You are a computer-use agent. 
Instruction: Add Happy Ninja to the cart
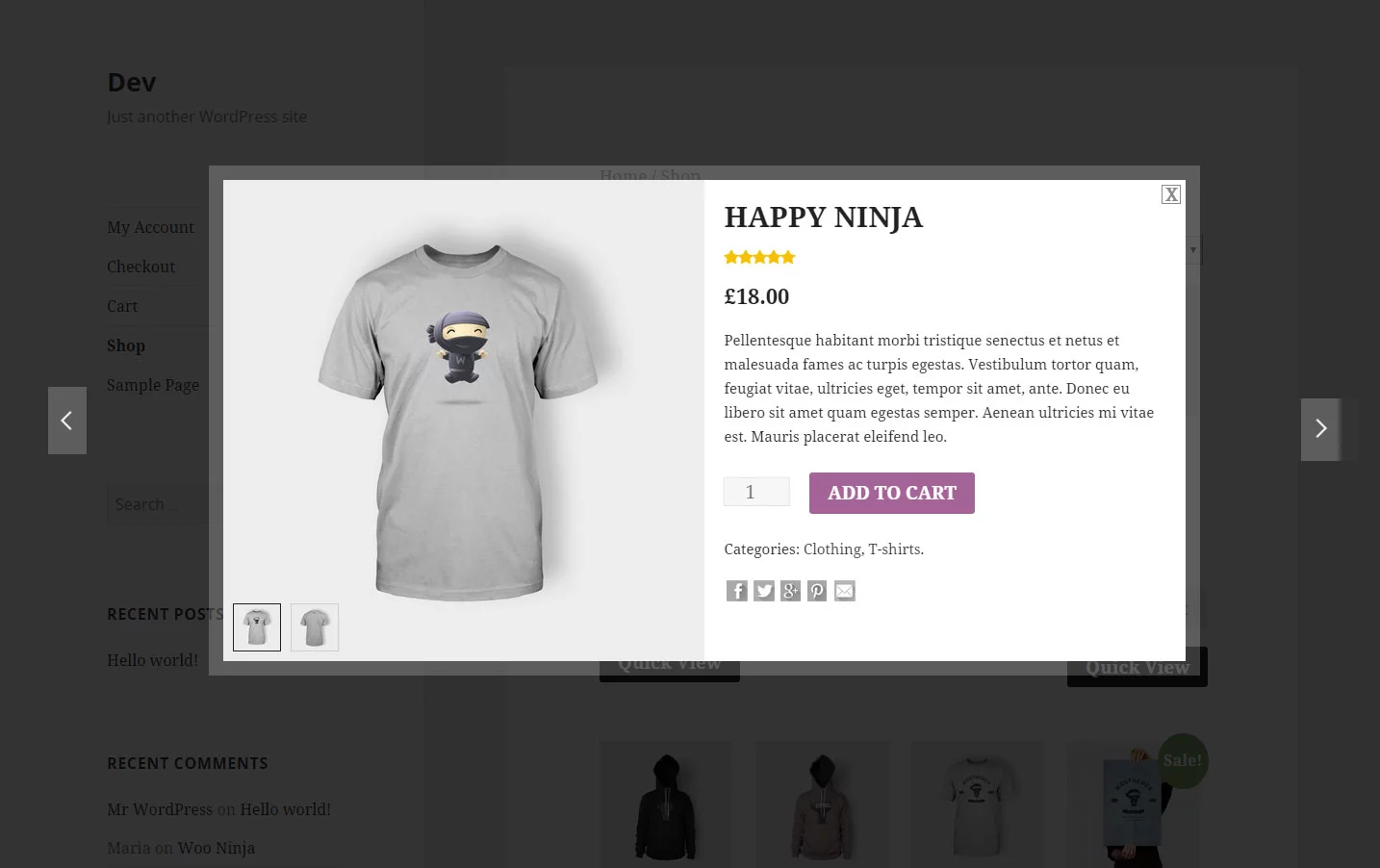(x=891, y=493)
